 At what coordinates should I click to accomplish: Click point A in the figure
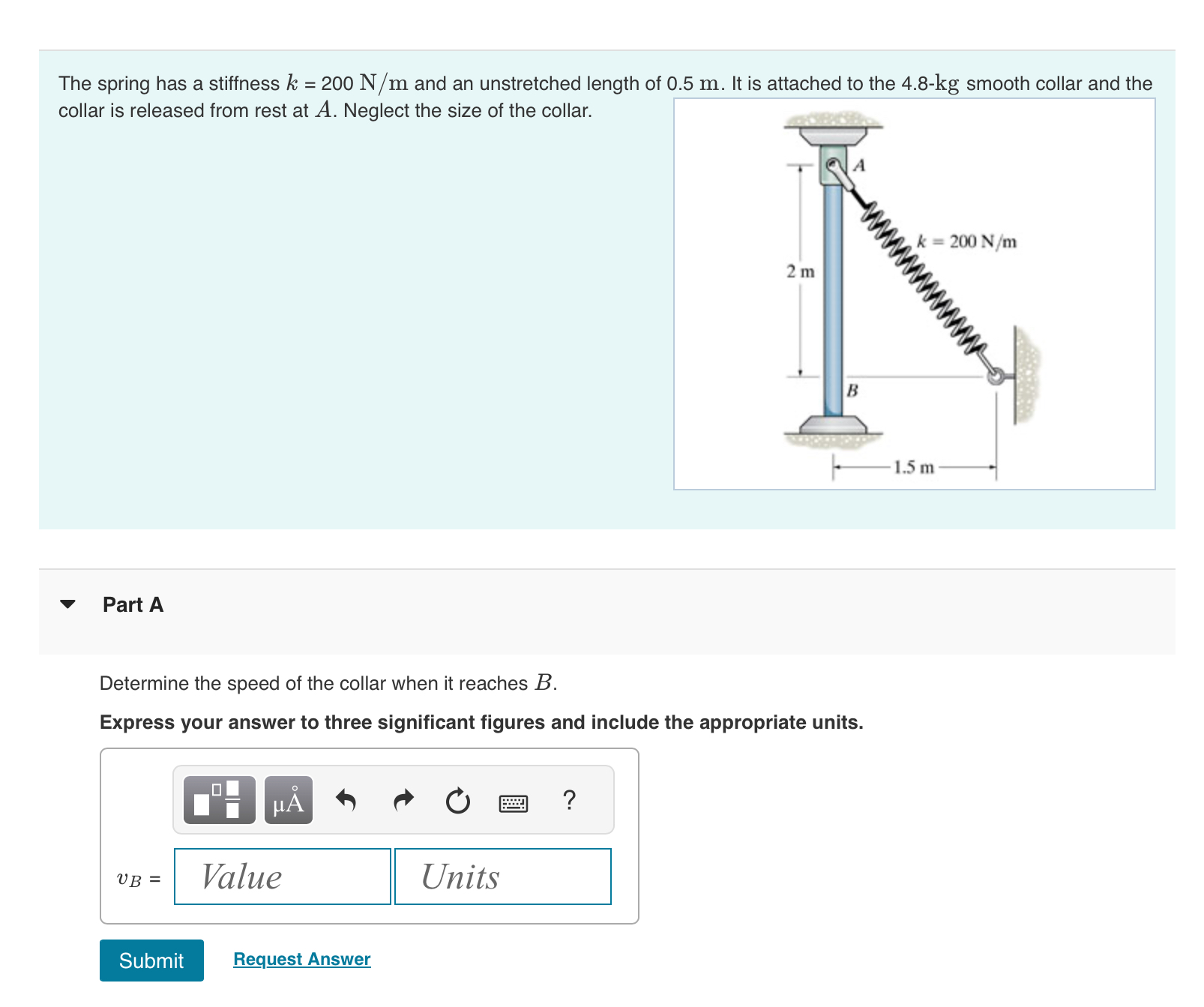pyautogui.click(x=858, y=166)
